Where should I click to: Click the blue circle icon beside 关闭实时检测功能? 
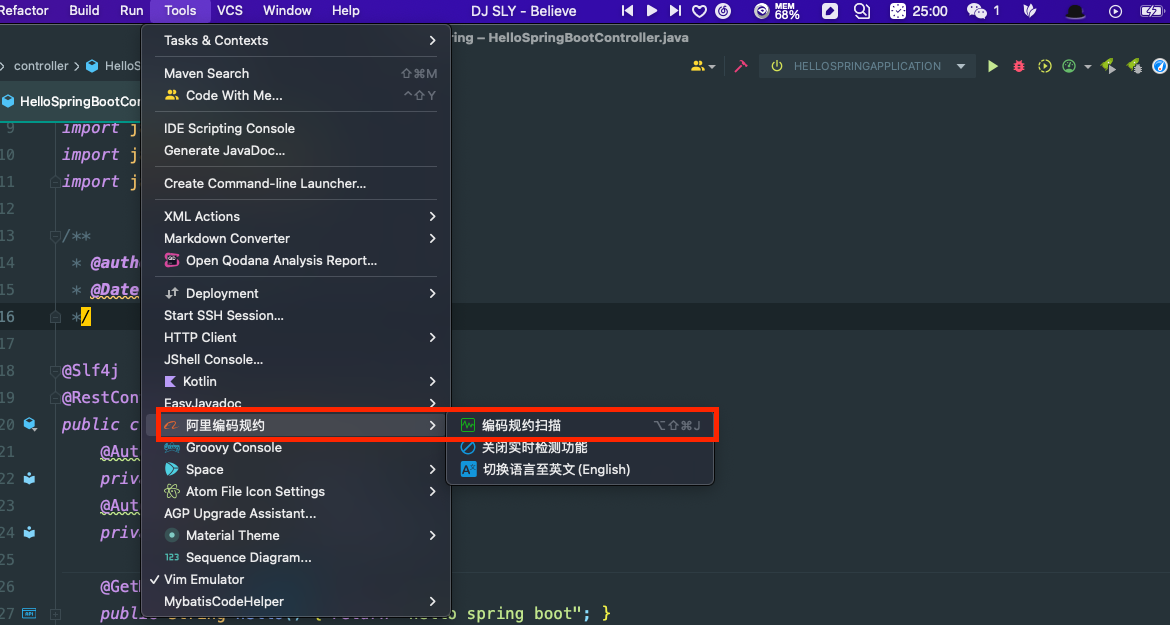[468, 447]
